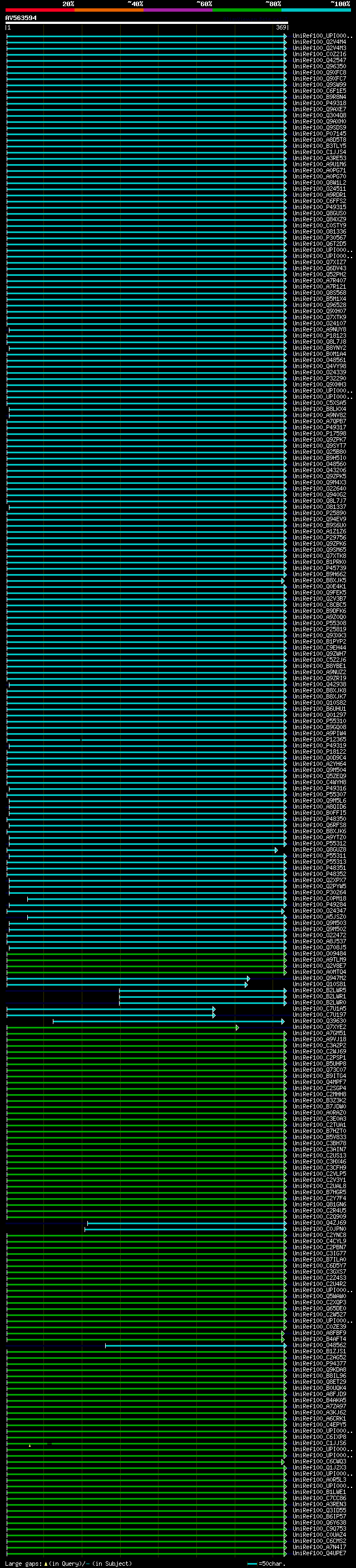Open hit UniRef100_A8FJD9
Screen dimensions: 356x1568
(319, 1393)
